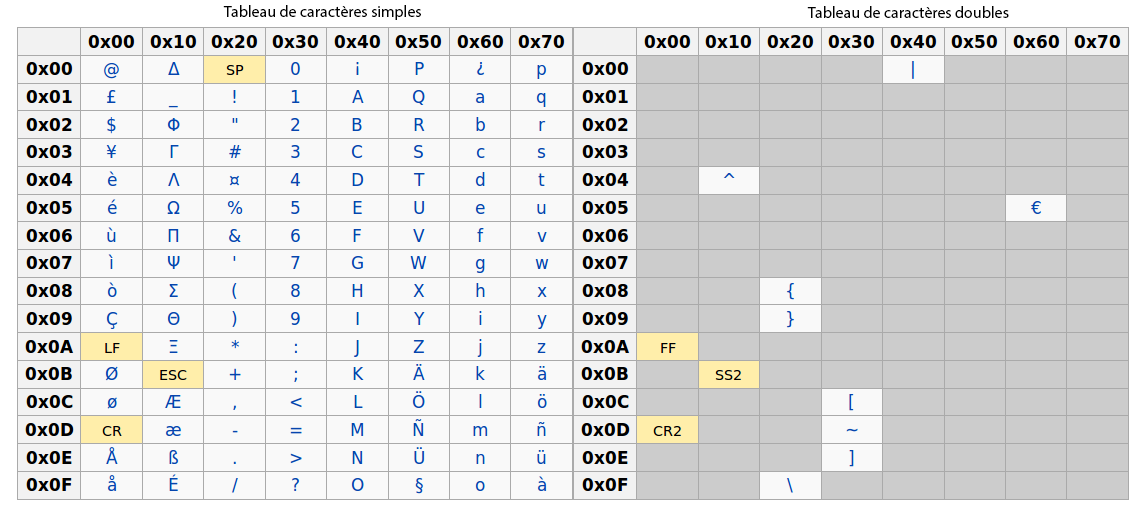
Task: Select the € euro symbol cell
Action: click(x=1036, y=208)
